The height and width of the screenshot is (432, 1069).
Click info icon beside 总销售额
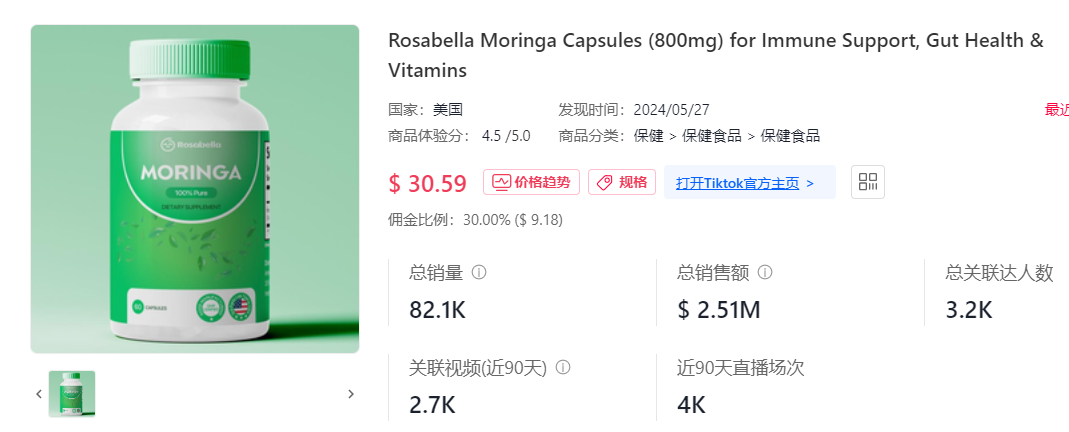765,272
